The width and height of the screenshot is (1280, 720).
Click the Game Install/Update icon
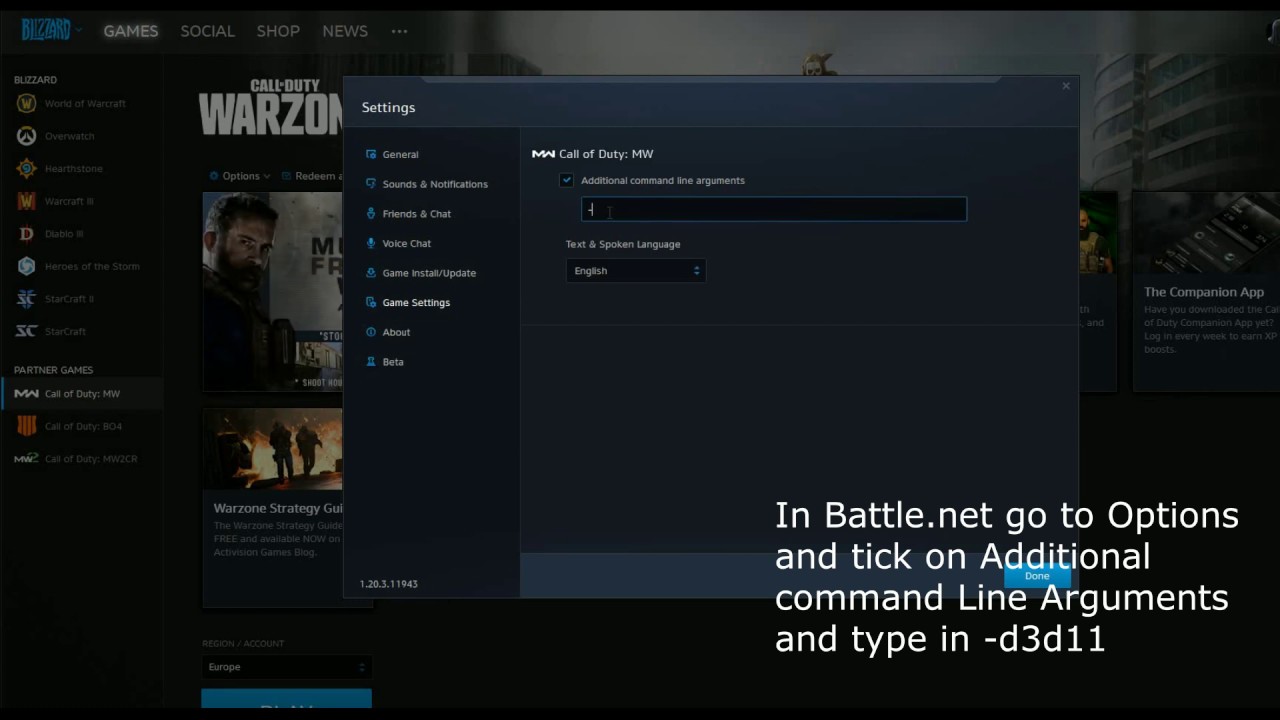[x=371, y=273]
